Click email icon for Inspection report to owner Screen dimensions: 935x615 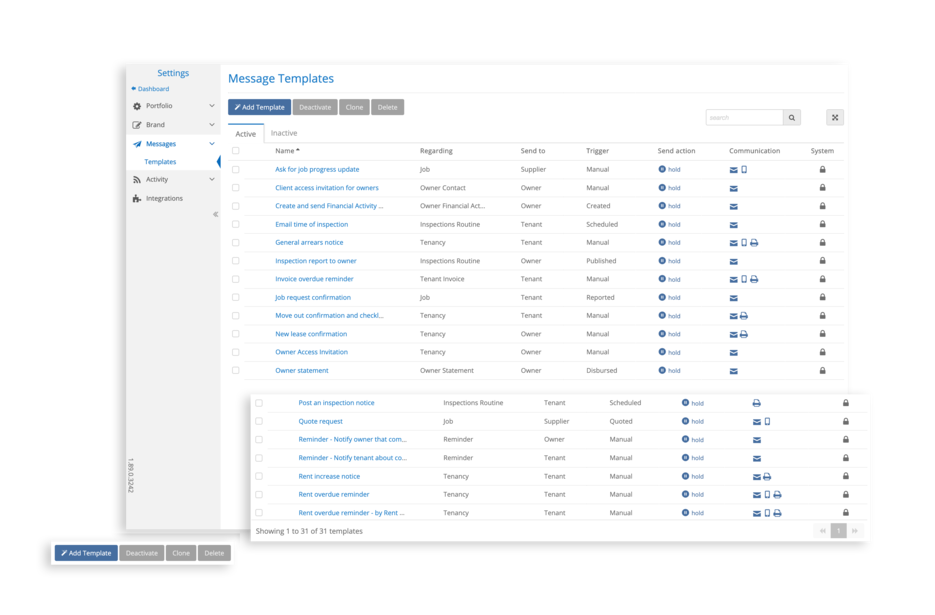coord(733,262)
